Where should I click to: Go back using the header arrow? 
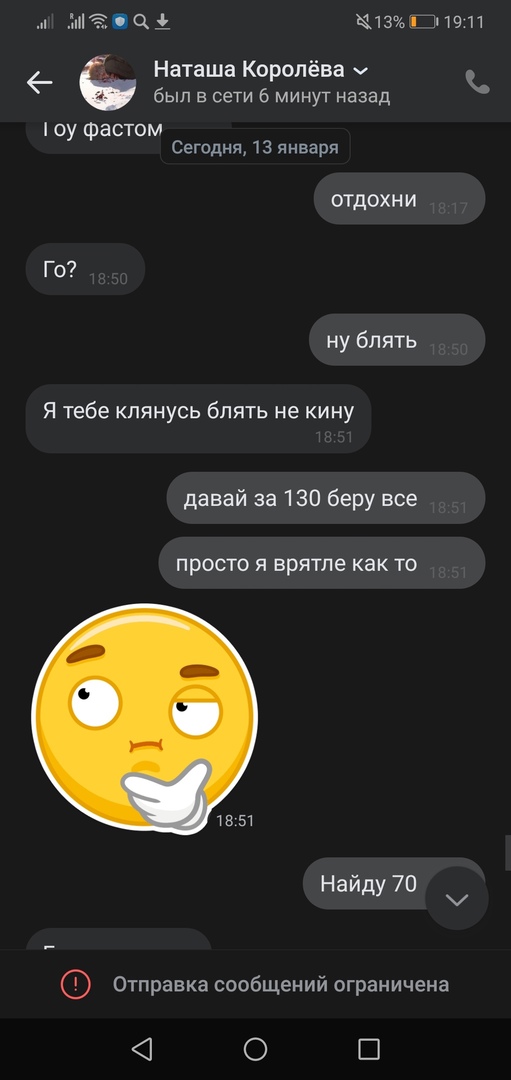coord(39,83)
